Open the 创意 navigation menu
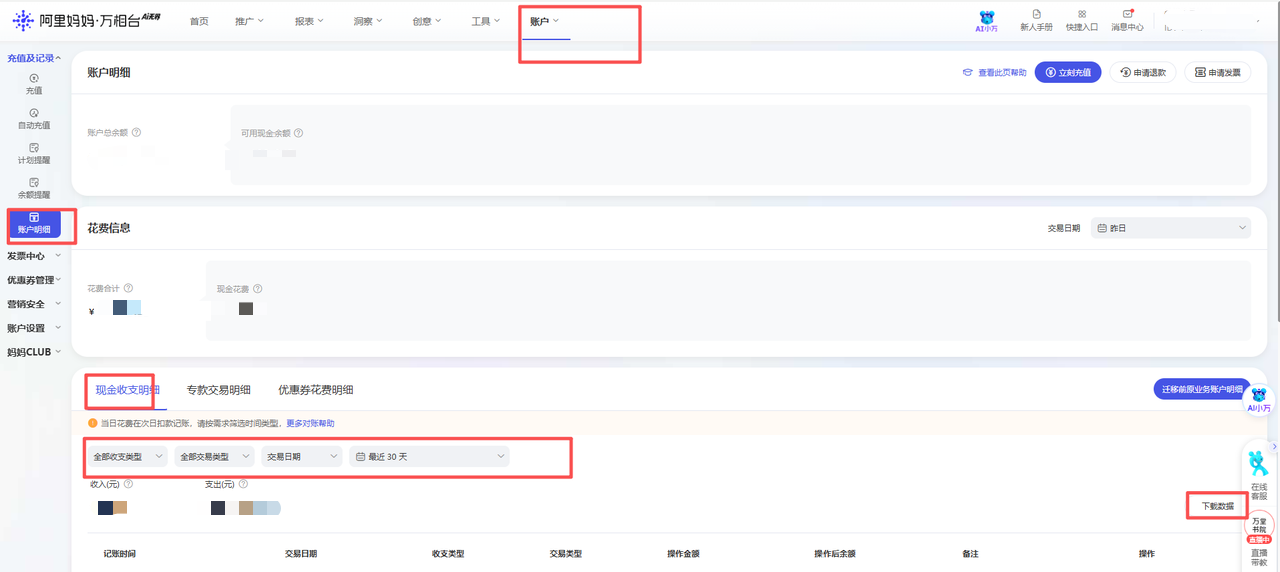The height and width of the screenshot is (572, 1280). pos(427,21)
